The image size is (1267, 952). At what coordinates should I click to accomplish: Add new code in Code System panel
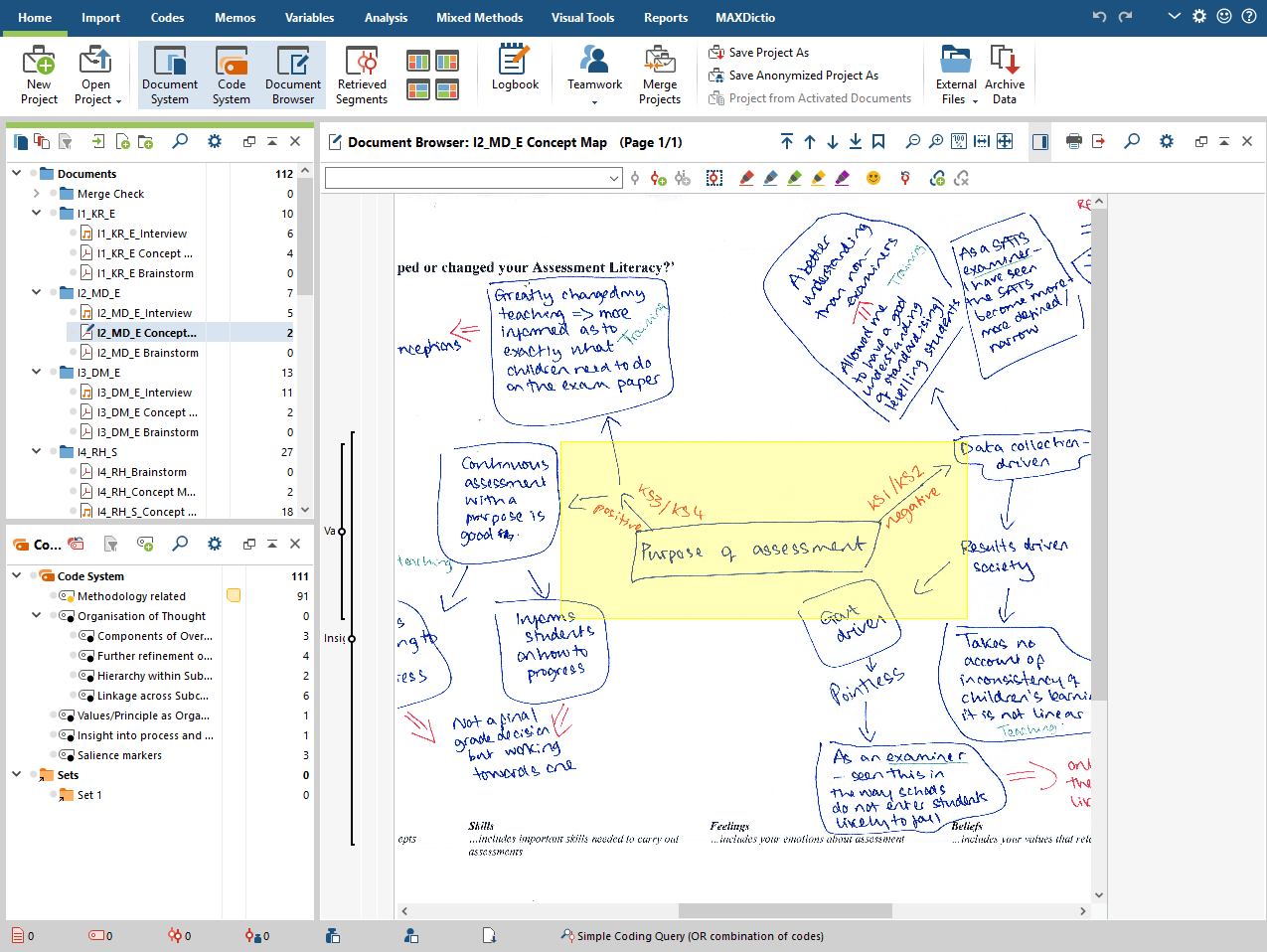[x=145, y=544]
